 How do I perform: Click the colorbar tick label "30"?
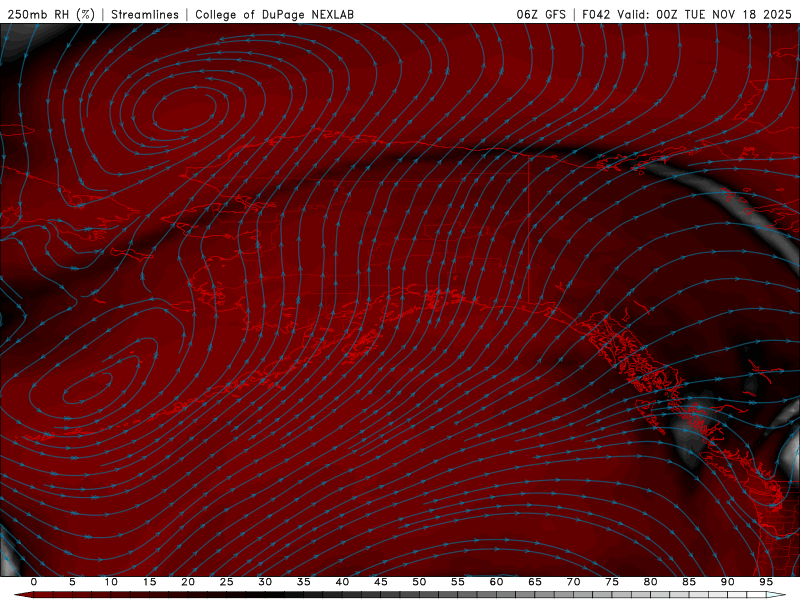[265, 582]
